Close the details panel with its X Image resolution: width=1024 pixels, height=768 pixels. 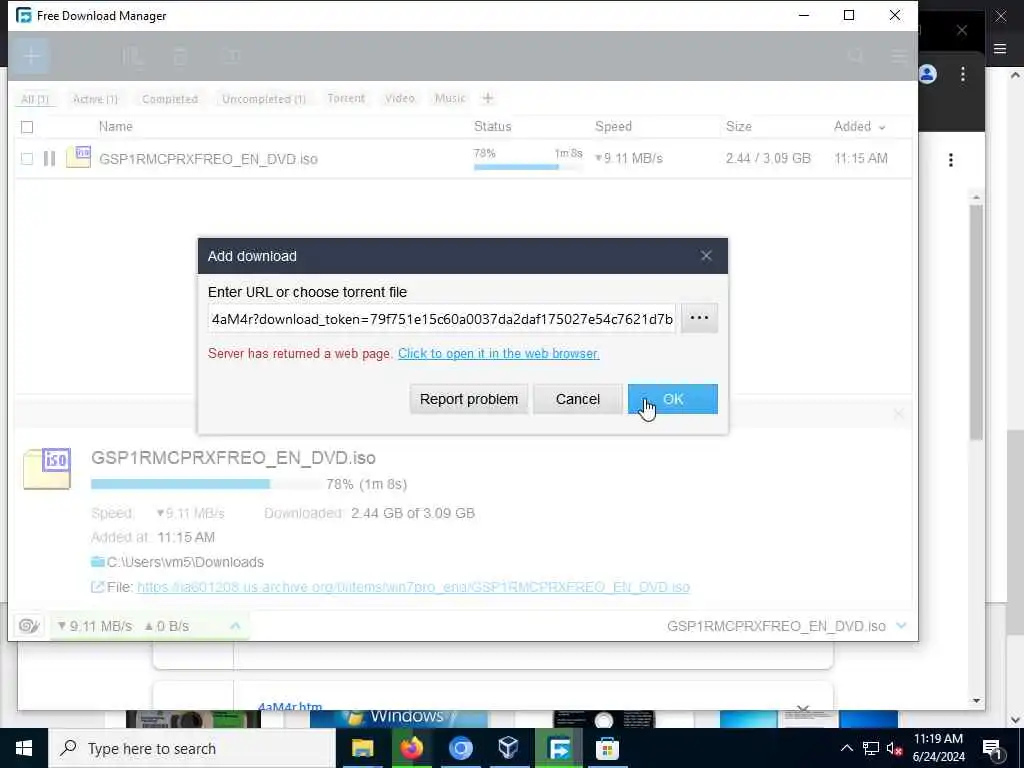pyautogui.click(x=899, y=414)
